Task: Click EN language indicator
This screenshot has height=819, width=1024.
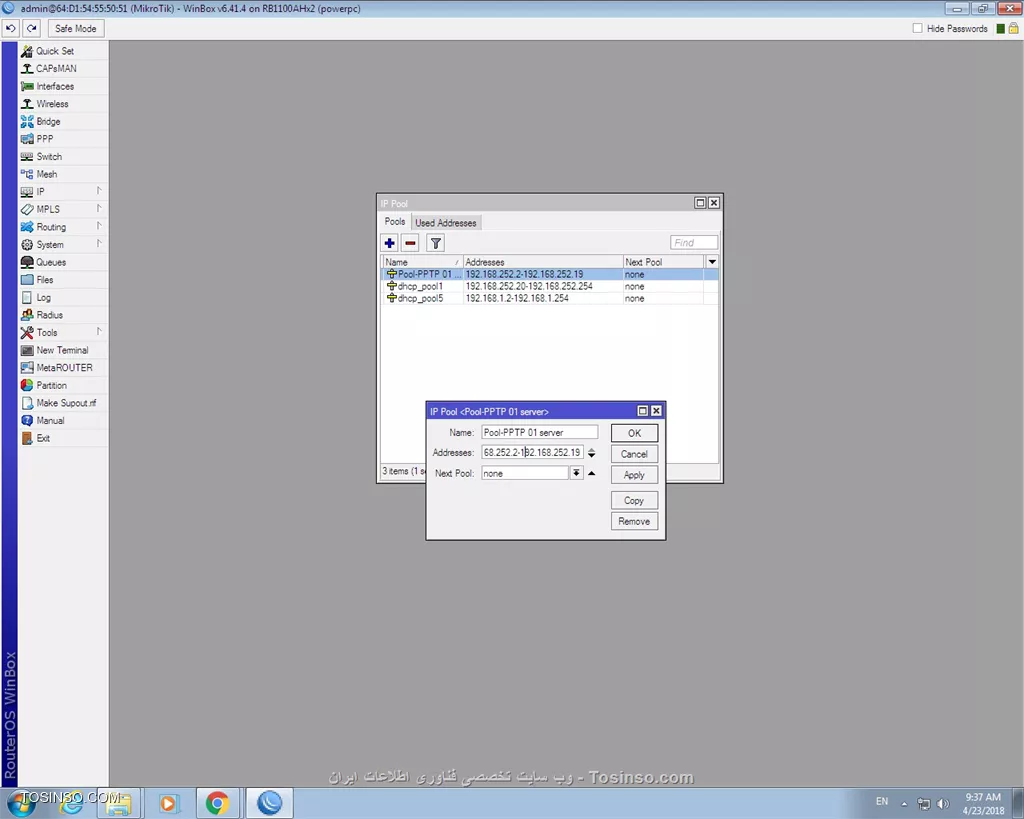Action: pyautogui.click(x=882, y=801)
